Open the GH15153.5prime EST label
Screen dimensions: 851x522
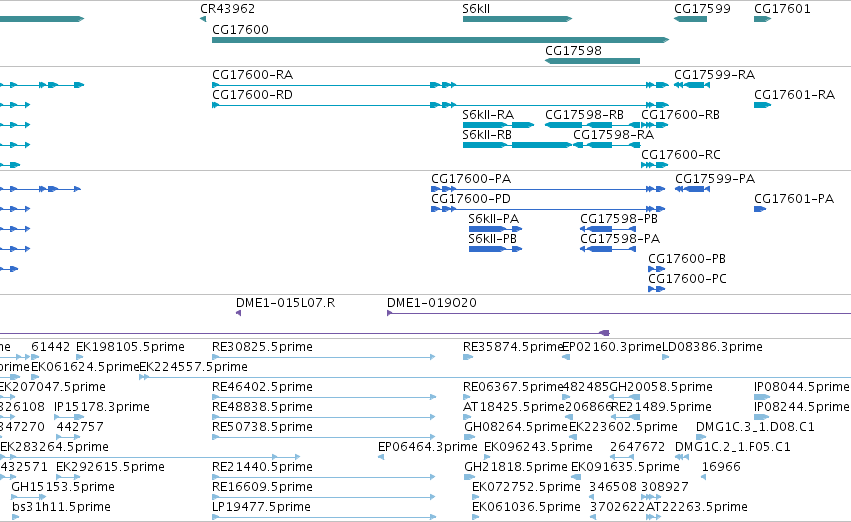coord(63,487)
